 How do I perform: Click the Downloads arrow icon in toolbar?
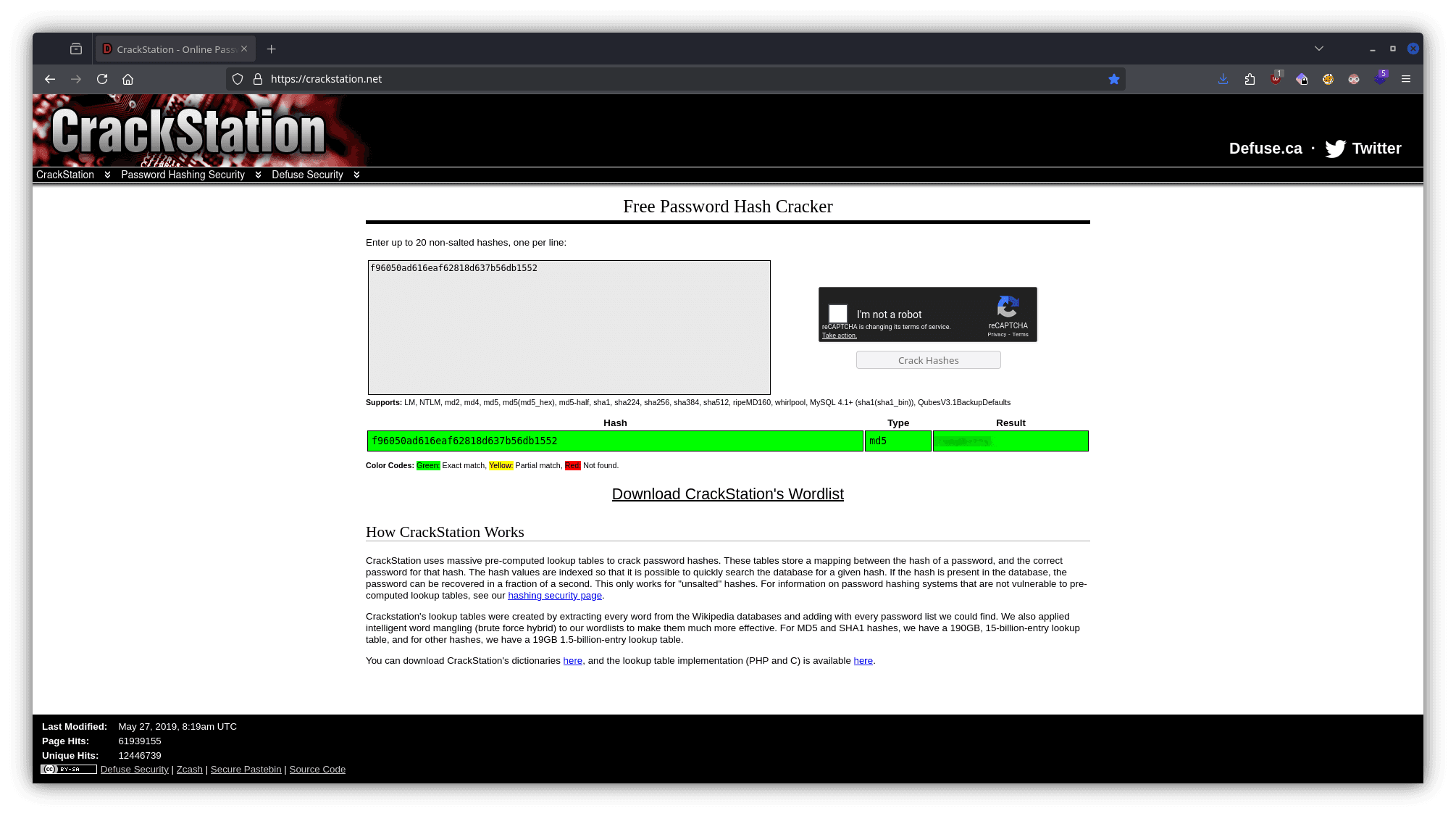[1223, 79]
